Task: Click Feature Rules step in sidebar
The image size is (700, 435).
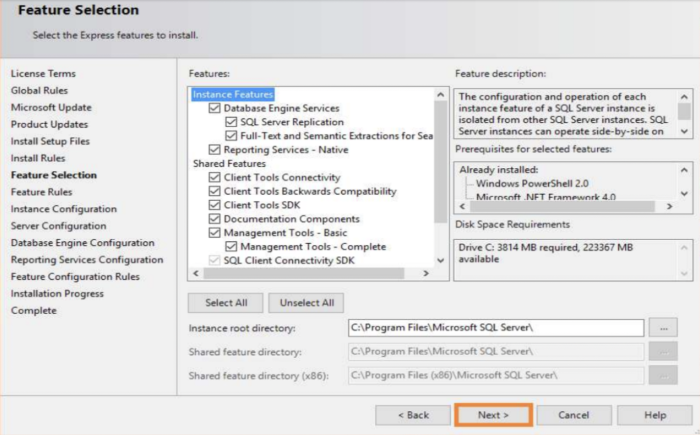Action: coord(42,192)
